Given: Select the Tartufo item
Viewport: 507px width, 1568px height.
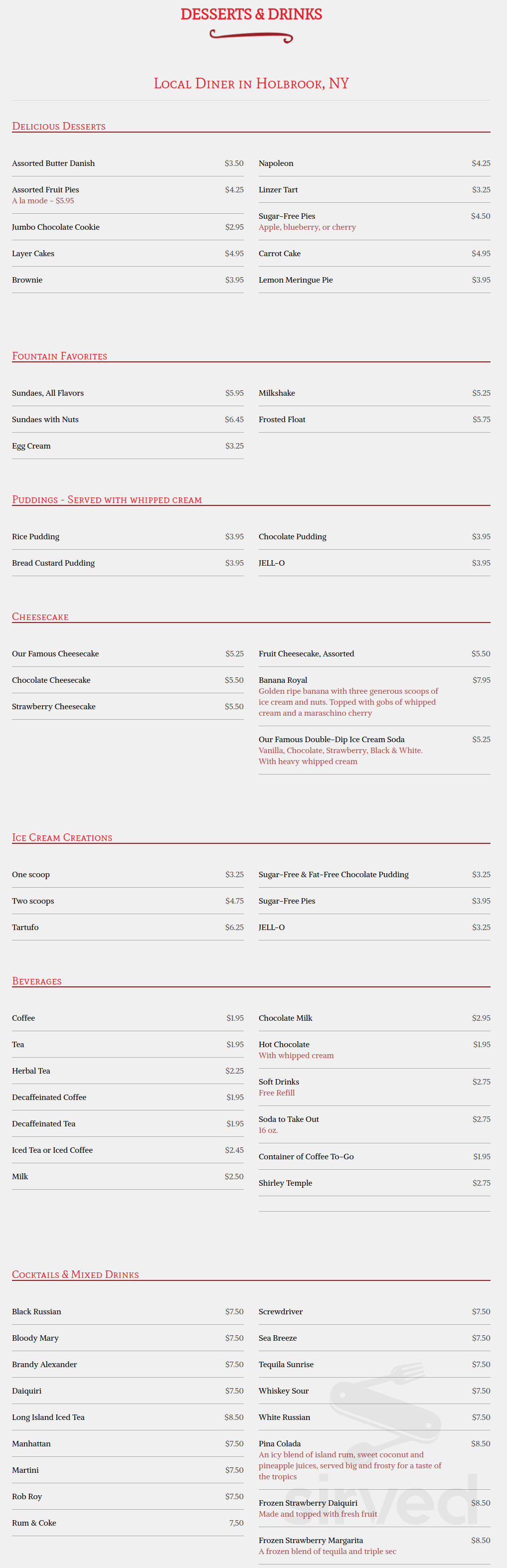Looking at the screenshot, I should click(x=25, y=928).
